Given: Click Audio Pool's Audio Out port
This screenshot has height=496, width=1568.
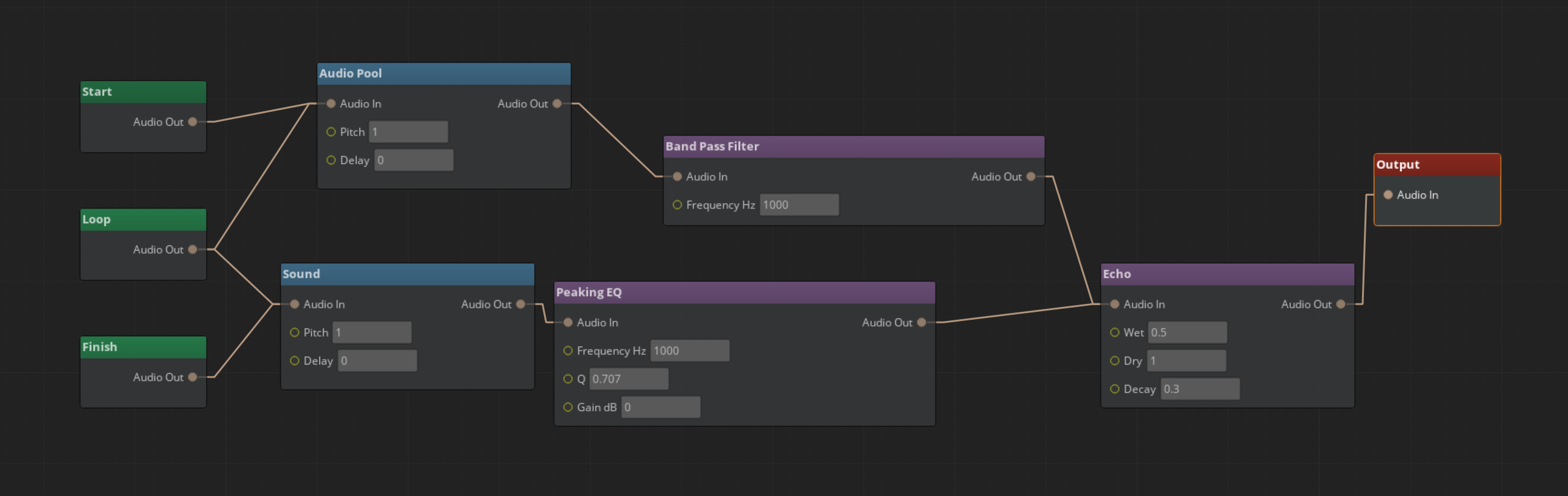Looking at the screenshot, I should [557, 103].
